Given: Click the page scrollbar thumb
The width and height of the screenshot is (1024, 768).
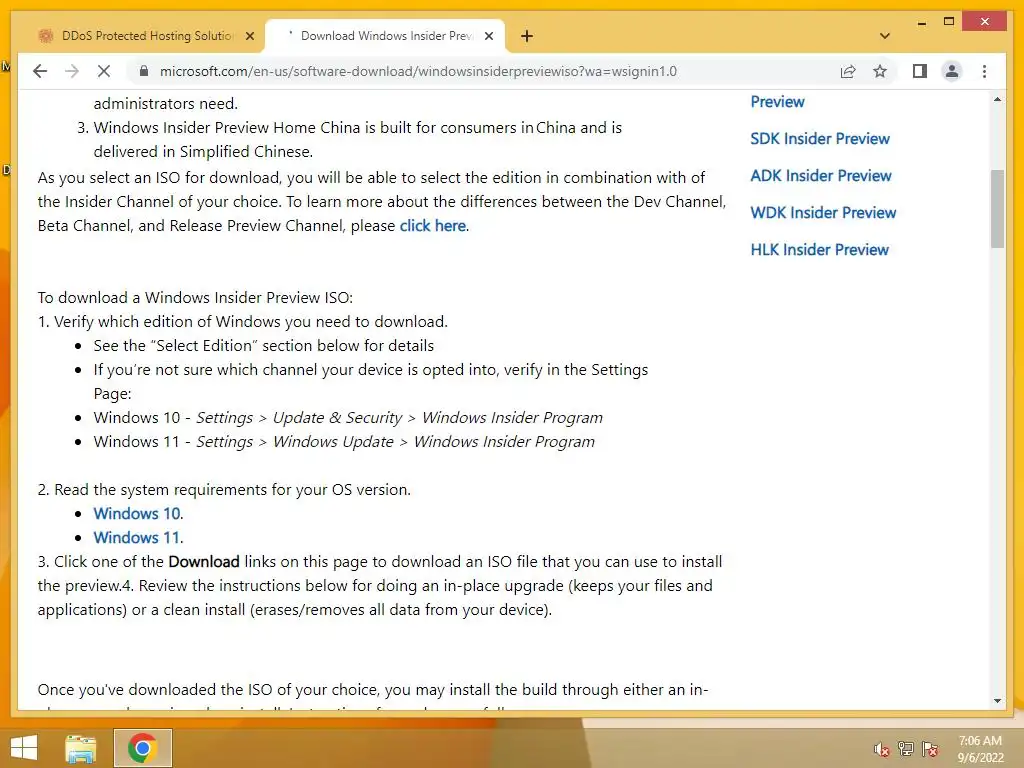Looking at the screenshot, I should pyautogui.click(x=997, y=209).
